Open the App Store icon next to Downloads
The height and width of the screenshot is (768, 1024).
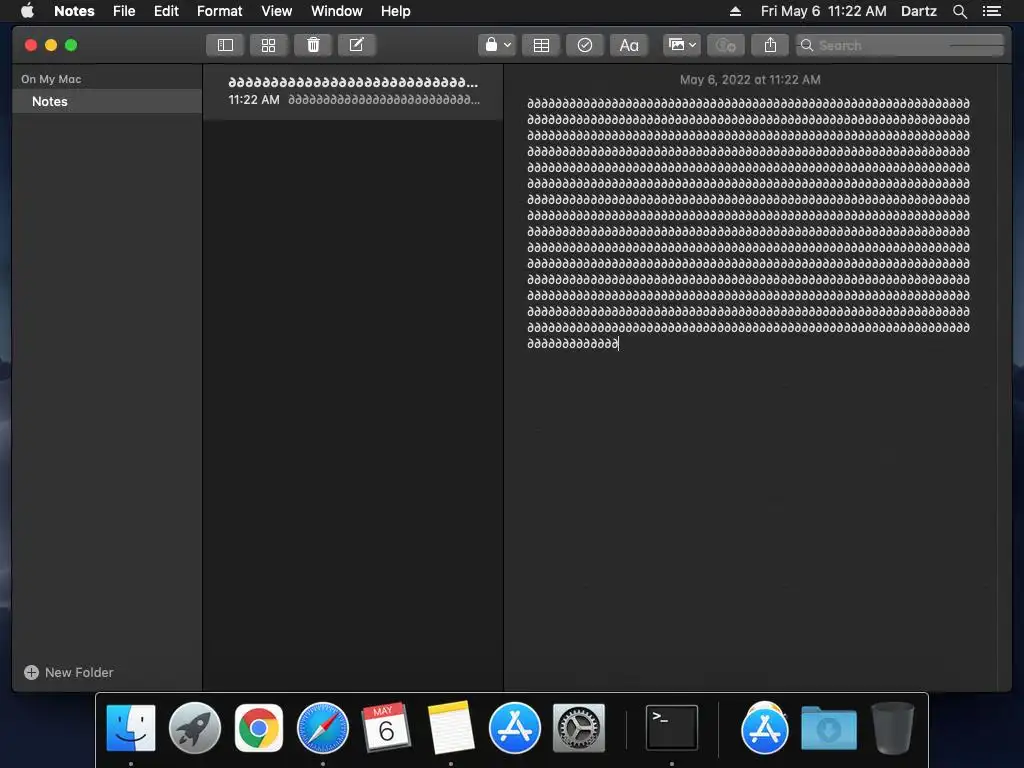765,728
